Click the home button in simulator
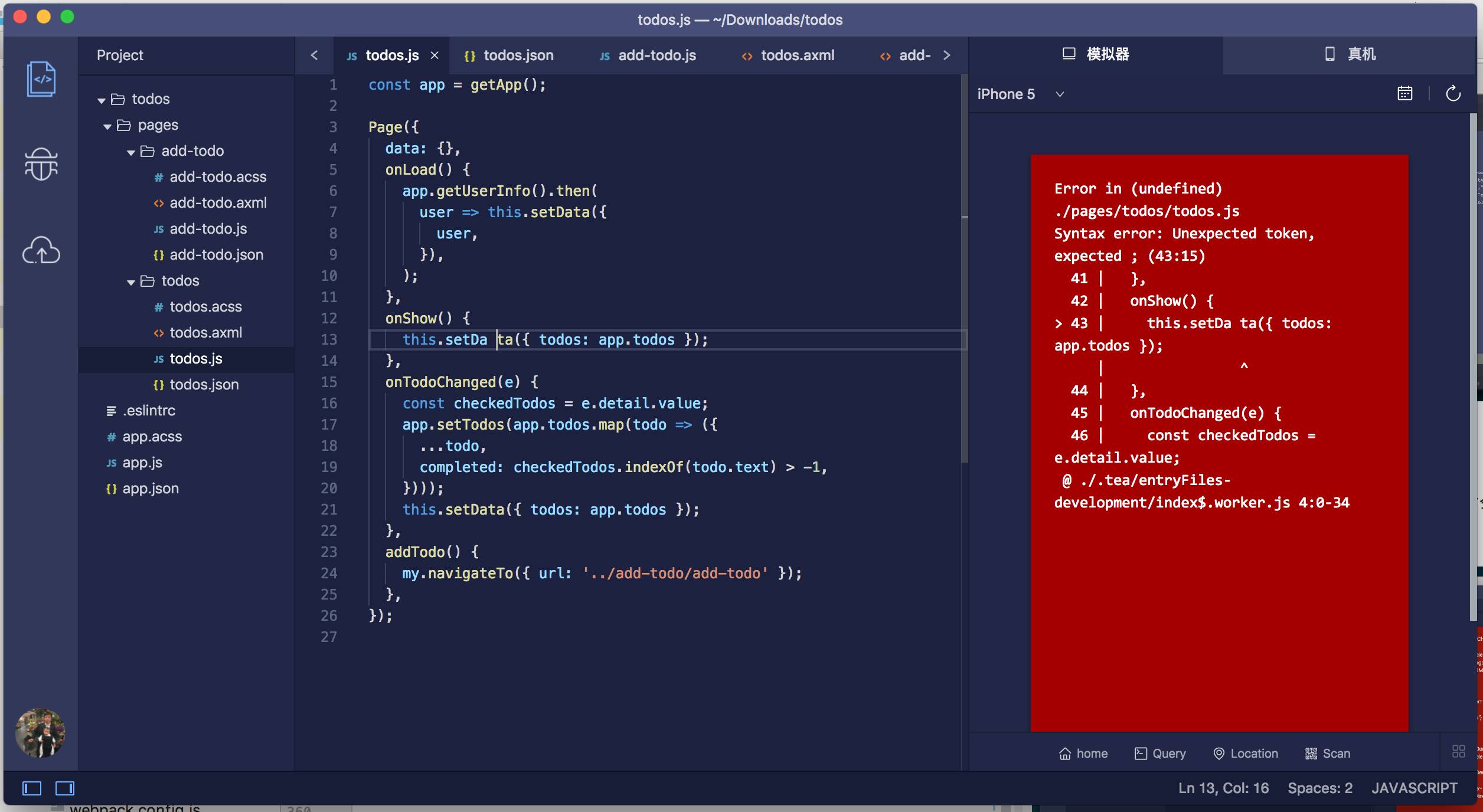1483x812 pixels. point(1083,754)
